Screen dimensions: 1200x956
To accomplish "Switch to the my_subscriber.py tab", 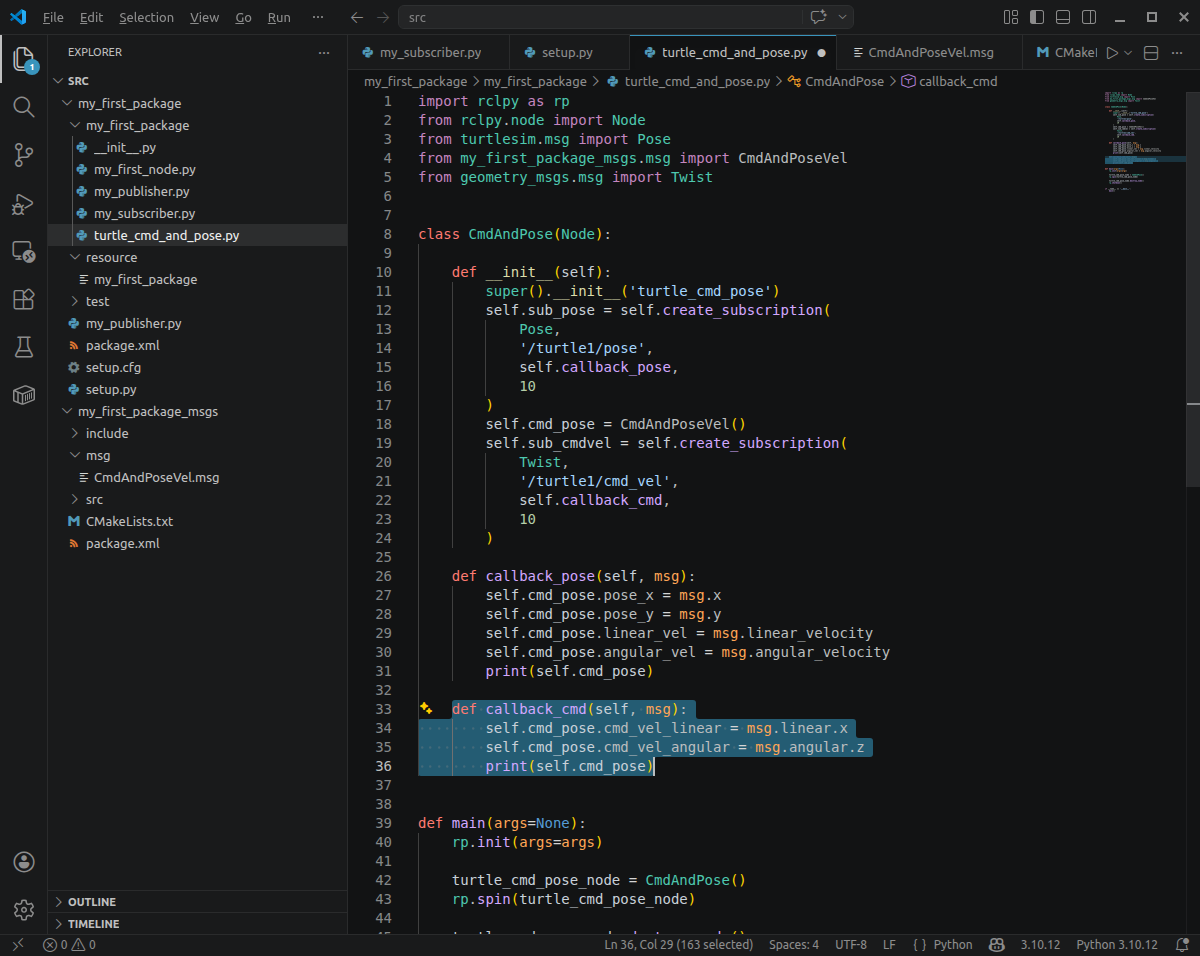I will [x=428, y=52].
